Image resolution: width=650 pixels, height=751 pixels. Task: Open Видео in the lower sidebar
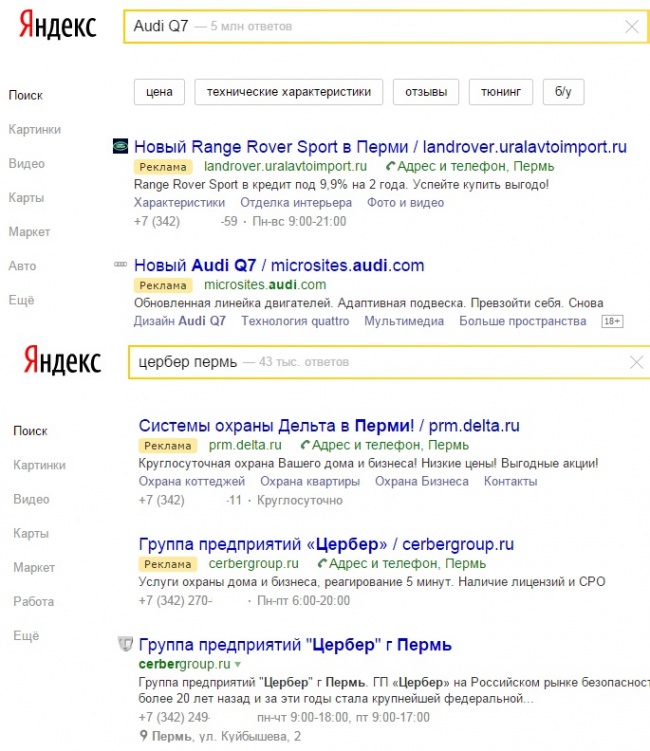[x=32, y=499]
